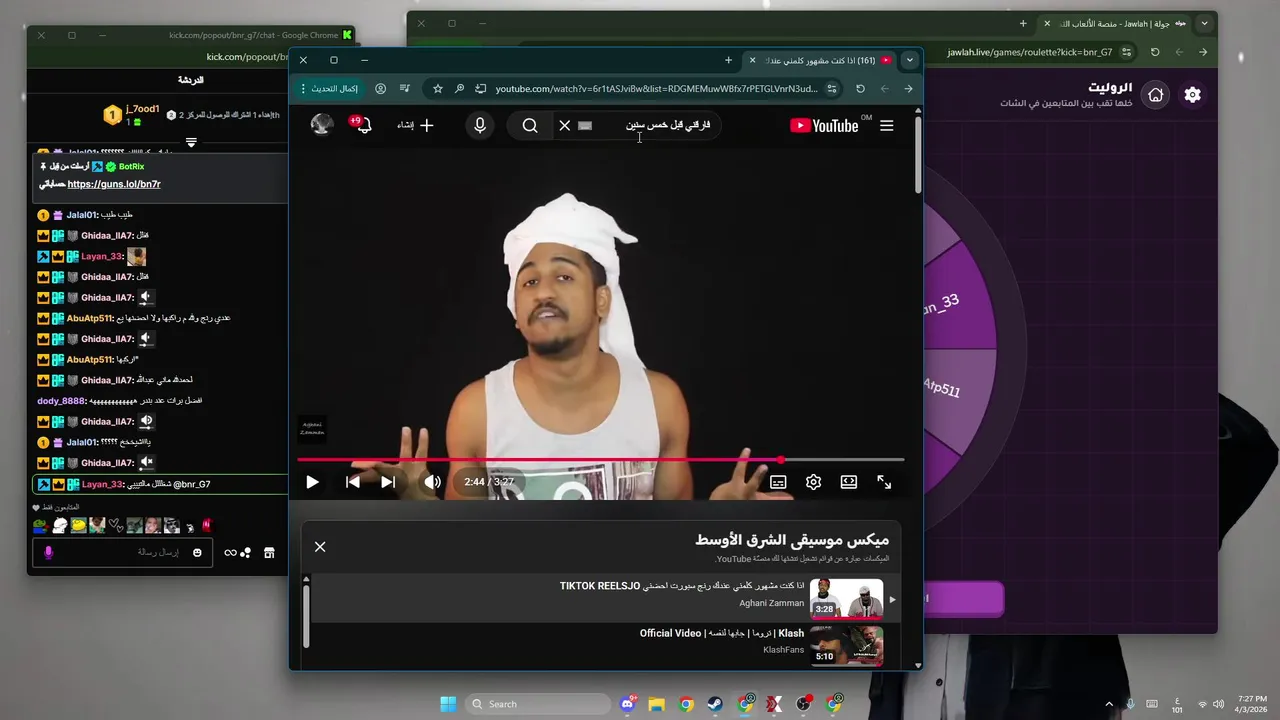Viewport: 1280px width, 720px height.
Task: Open YouTube player settings gear
Action: pyautogui.click(x=813, y=482)
